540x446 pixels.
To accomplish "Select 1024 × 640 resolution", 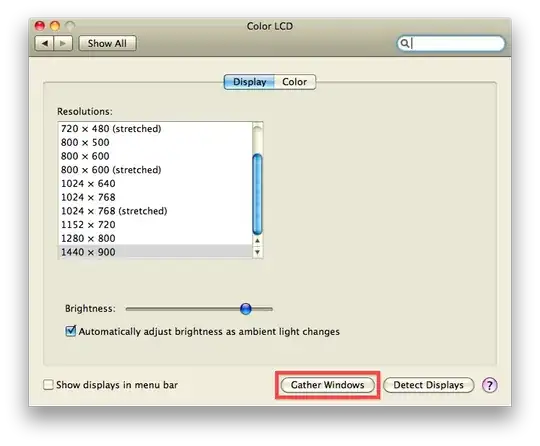I will click(155, 183).
